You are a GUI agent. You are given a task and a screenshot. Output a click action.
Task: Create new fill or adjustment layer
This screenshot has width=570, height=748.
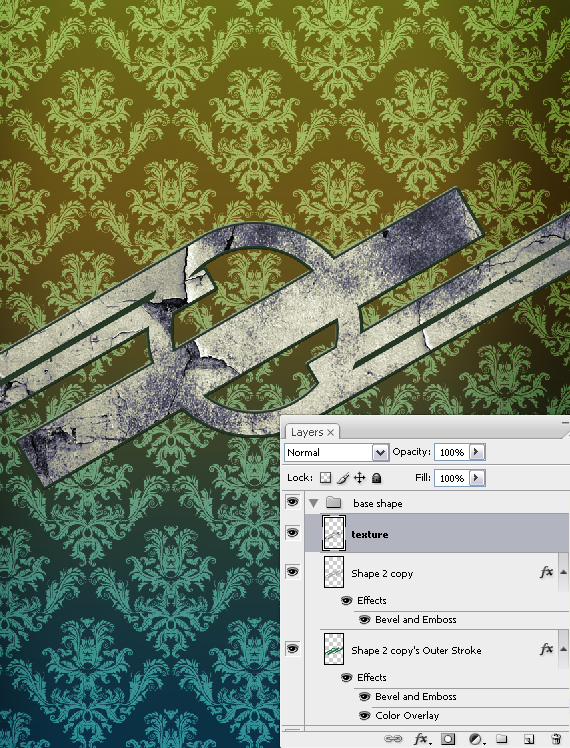pos(475,739)
